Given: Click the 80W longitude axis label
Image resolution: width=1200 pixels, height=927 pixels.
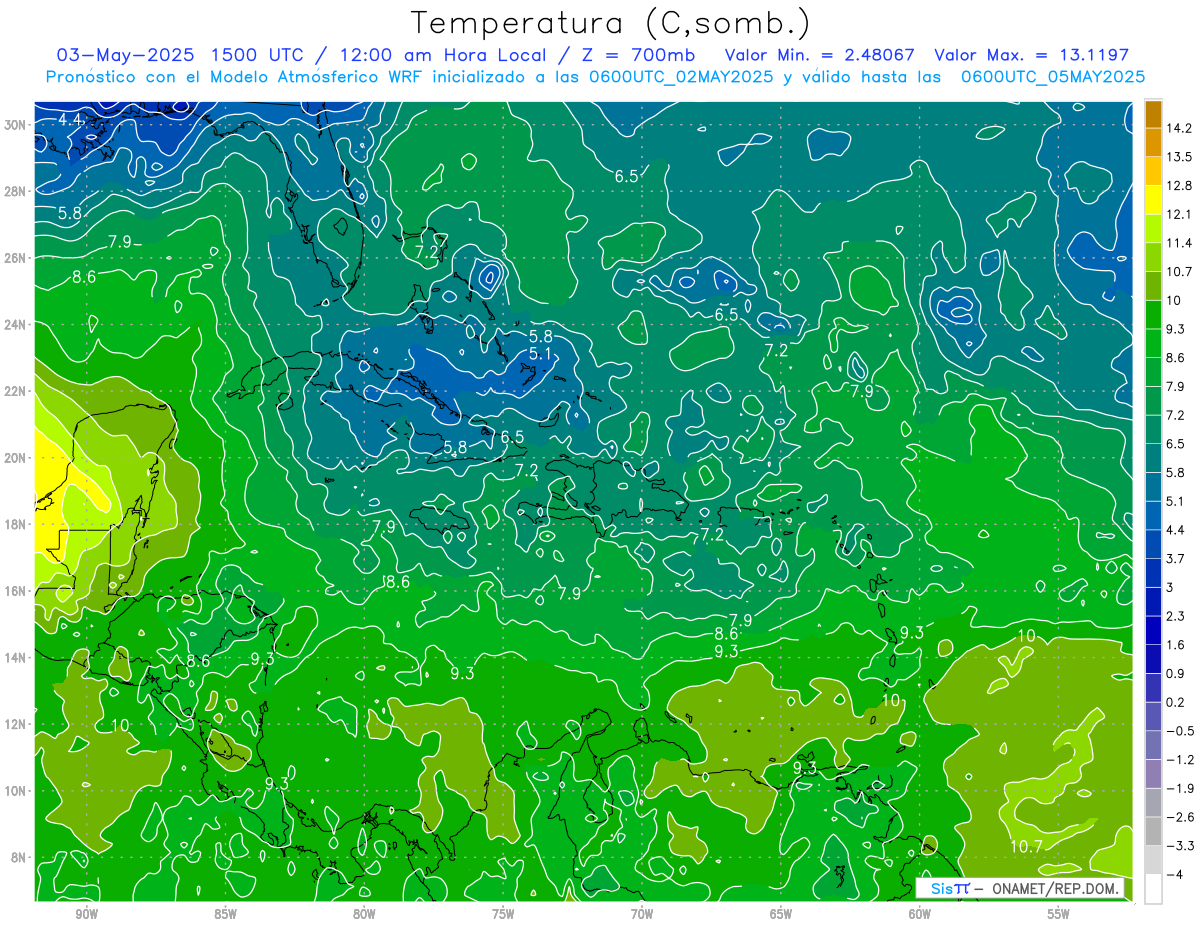Looking at the screenshot, I should click(x=364, y=914).
